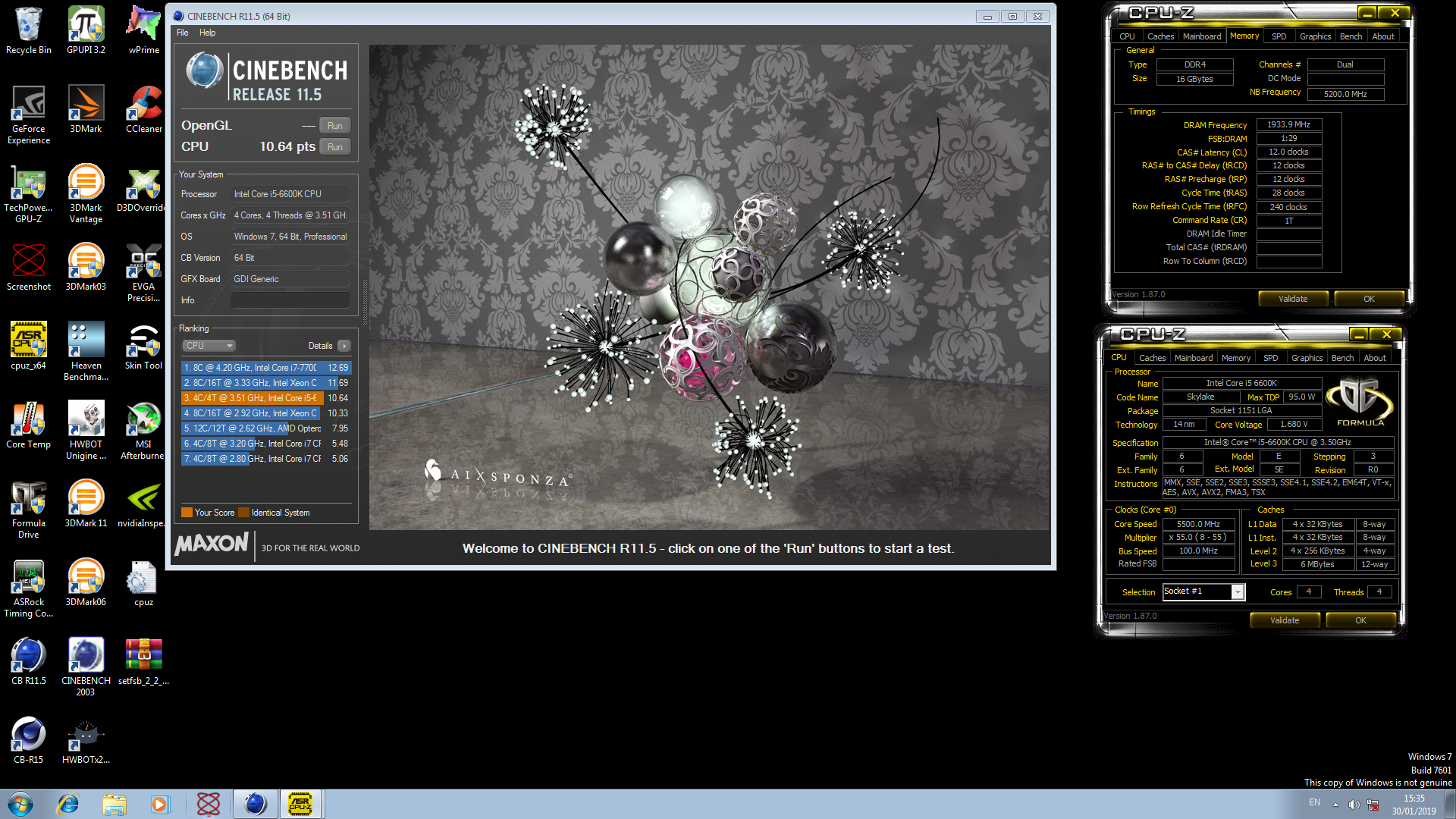Launch TechPowerUp GPU-Z icon
This screenshot has height=819, width=1456.
click(x=29, y=193)
